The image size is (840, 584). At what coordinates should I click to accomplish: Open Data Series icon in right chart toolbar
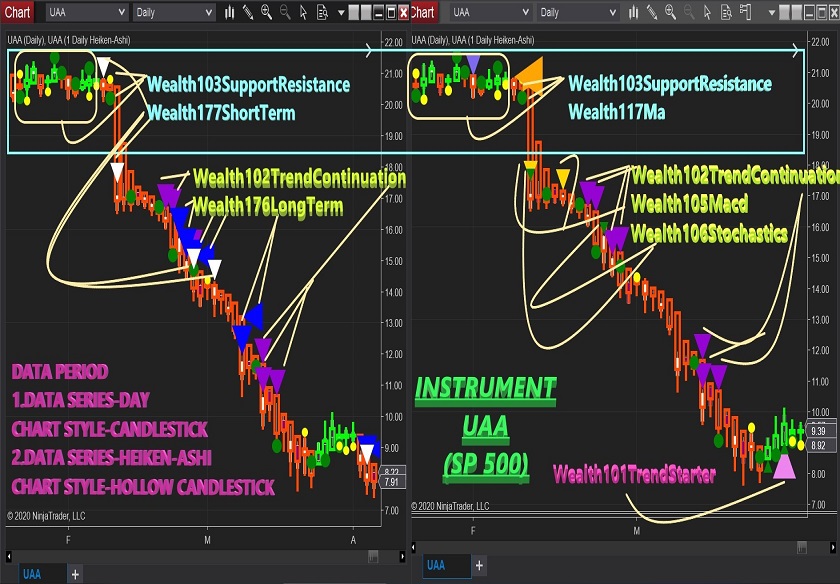633,12
